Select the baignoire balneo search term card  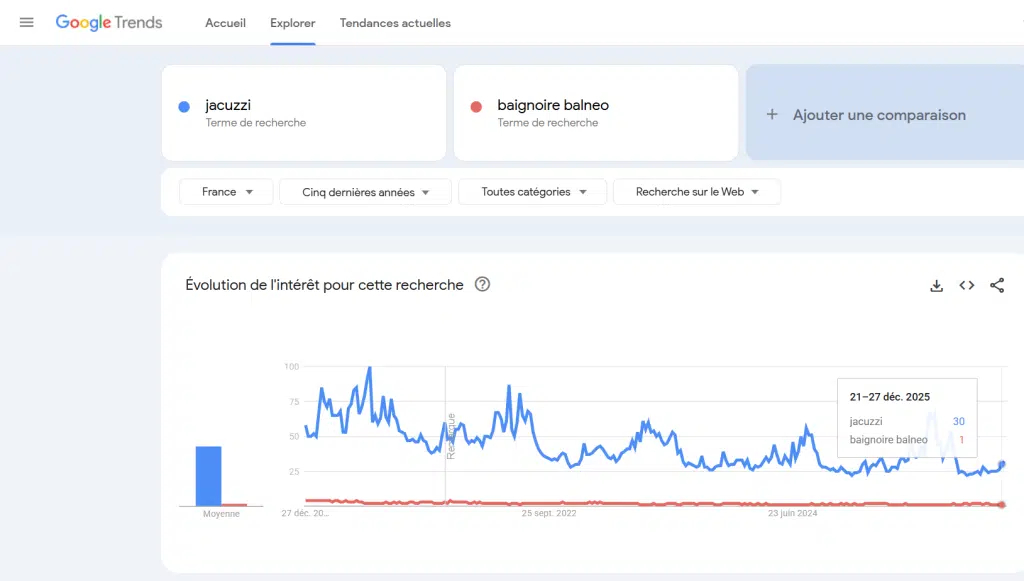pos(596,112)
